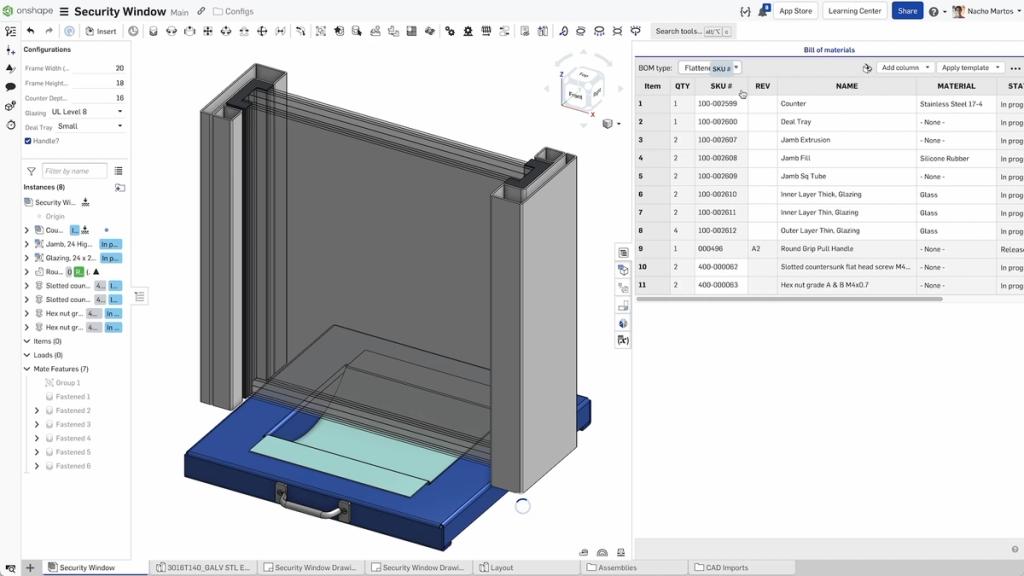This screenshot has width=1024, height=576.
Task: Open the comments panel from the left edge
Action: (x=10, y=86)
